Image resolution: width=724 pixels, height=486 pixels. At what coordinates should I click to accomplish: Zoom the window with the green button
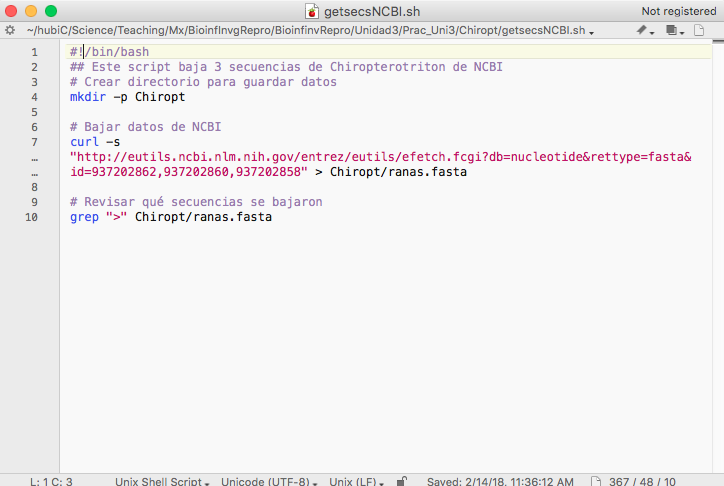51,11
